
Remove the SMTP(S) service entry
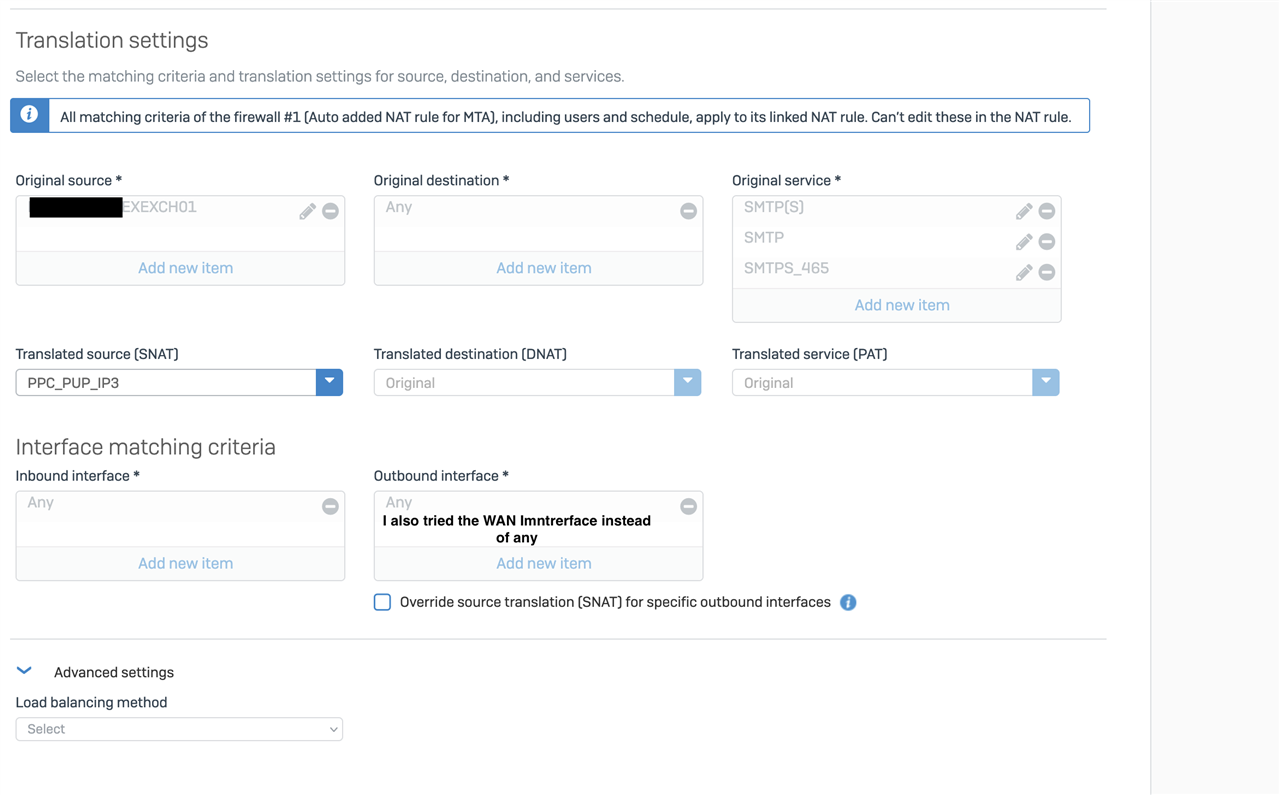point(1047,211)
